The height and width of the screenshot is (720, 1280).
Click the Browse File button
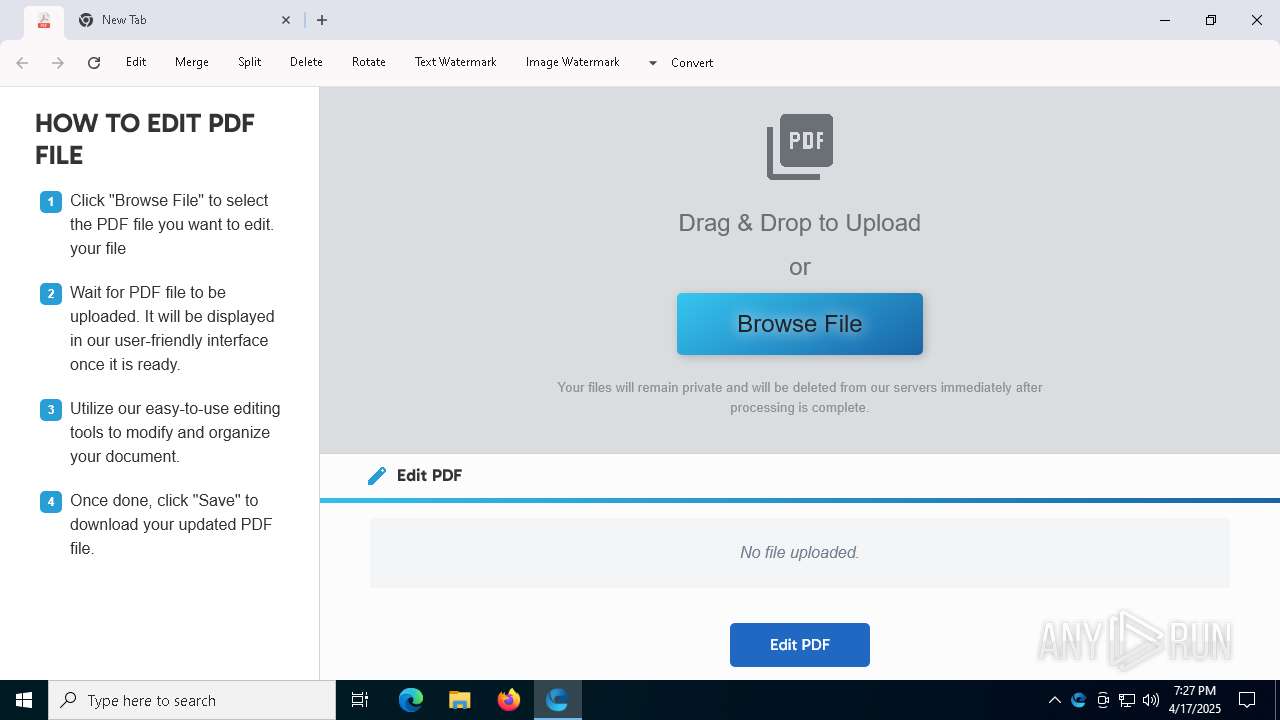[x=800, y=324]
